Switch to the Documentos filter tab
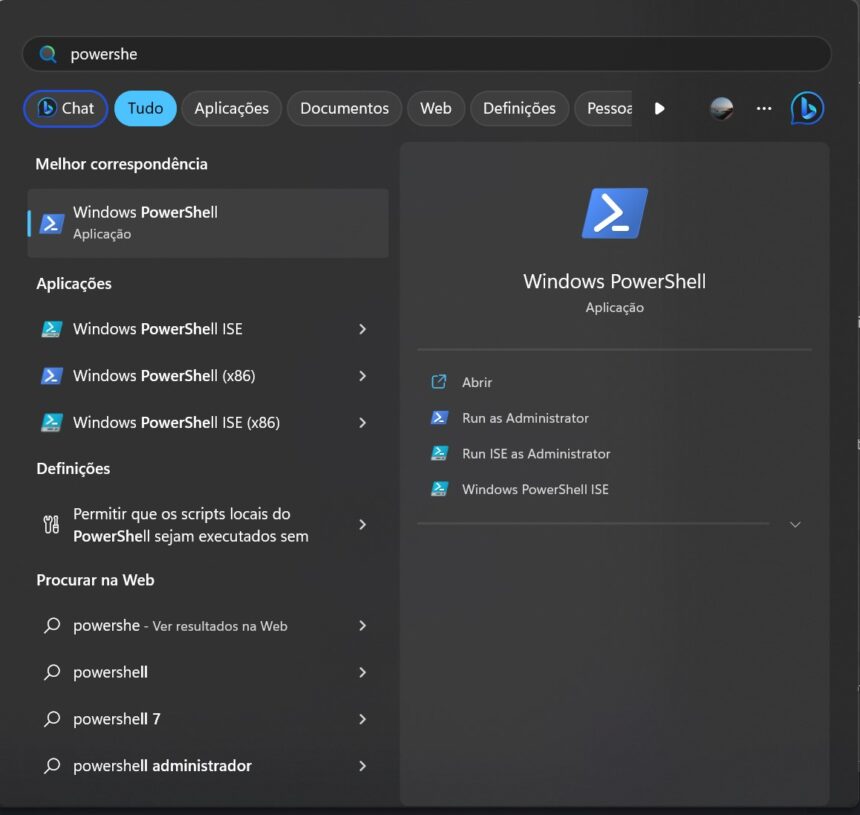Image resolution: width=860 pixels, height=815 pixels. (344, 108)
